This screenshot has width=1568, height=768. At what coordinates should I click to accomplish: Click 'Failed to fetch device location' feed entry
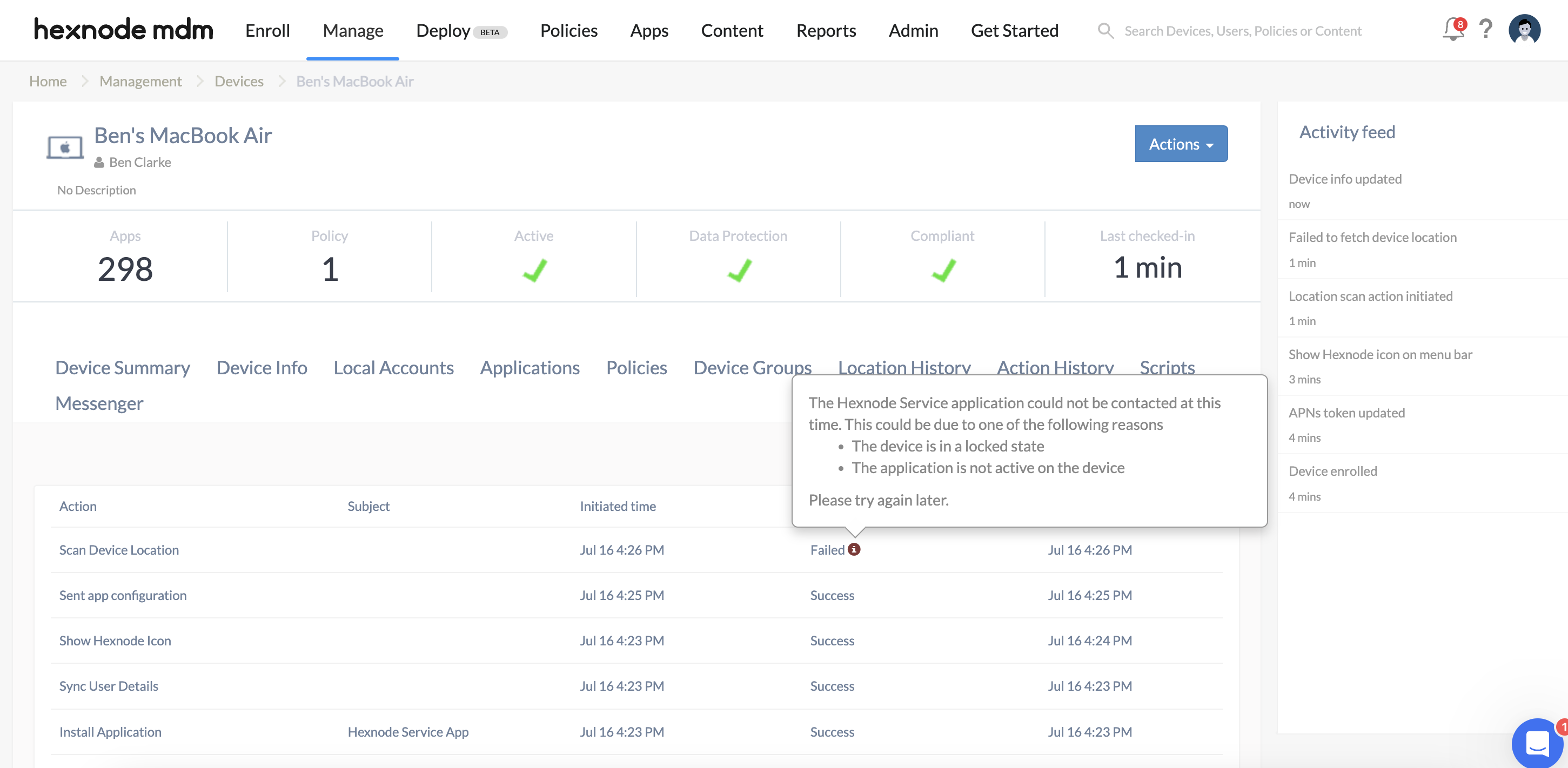click(x=1372, y=237)
